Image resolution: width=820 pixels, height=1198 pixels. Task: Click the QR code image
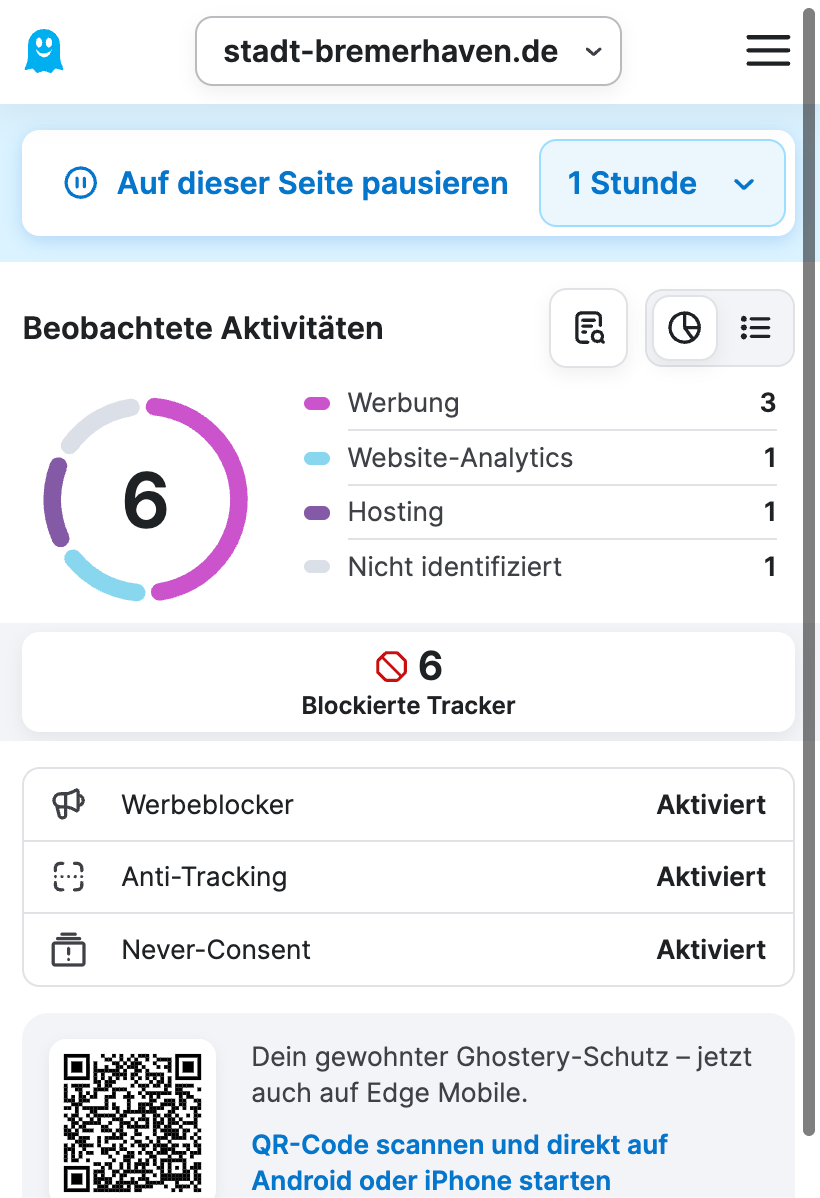[x=132, y=1120]
